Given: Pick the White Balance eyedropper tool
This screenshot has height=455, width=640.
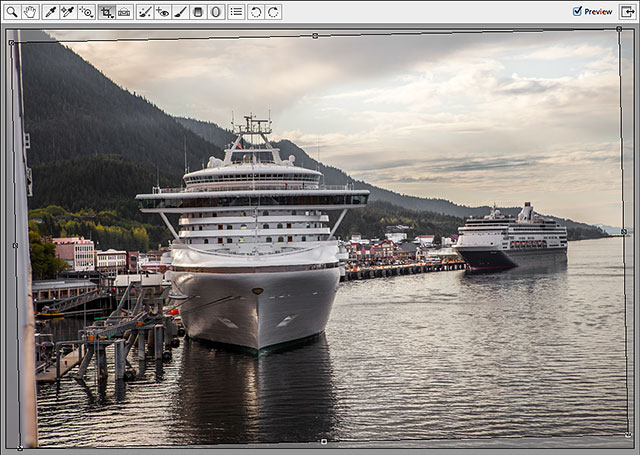Looking at the screenshot, I should pos(51,12).
